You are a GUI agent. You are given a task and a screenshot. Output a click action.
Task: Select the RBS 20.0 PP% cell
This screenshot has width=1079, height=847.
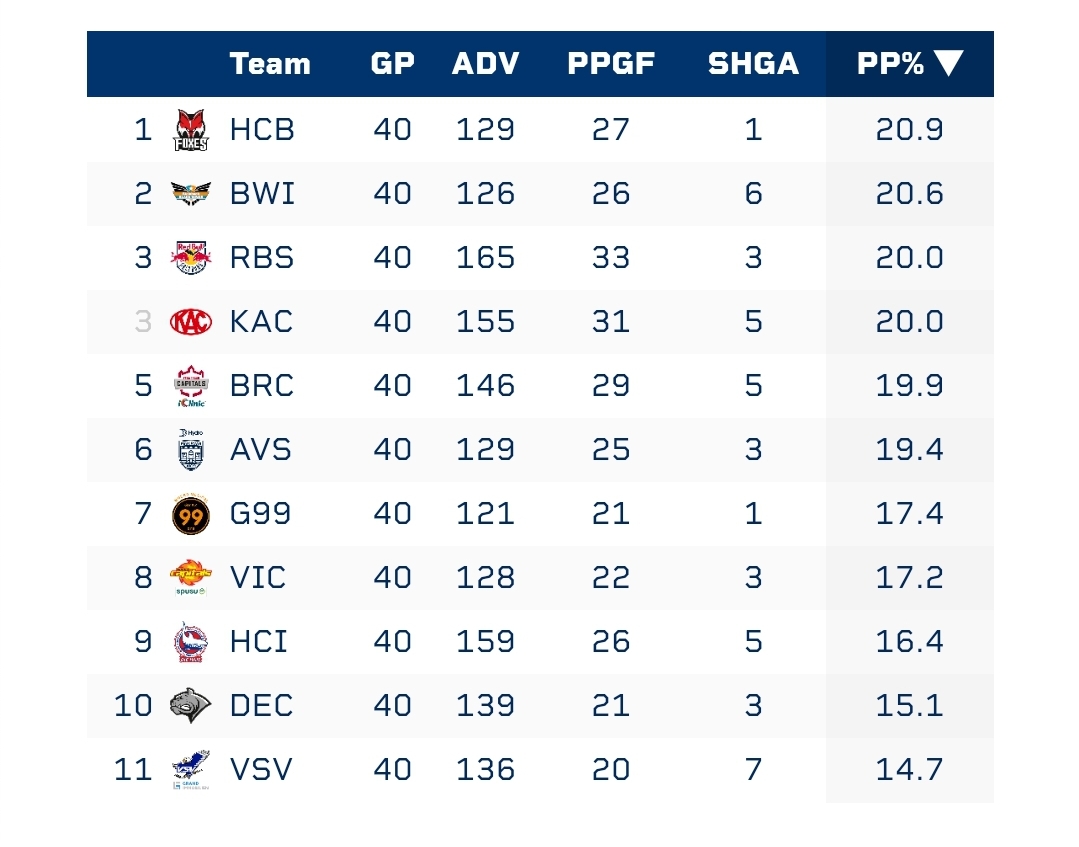pyautogui.click(x=909, y=258)
